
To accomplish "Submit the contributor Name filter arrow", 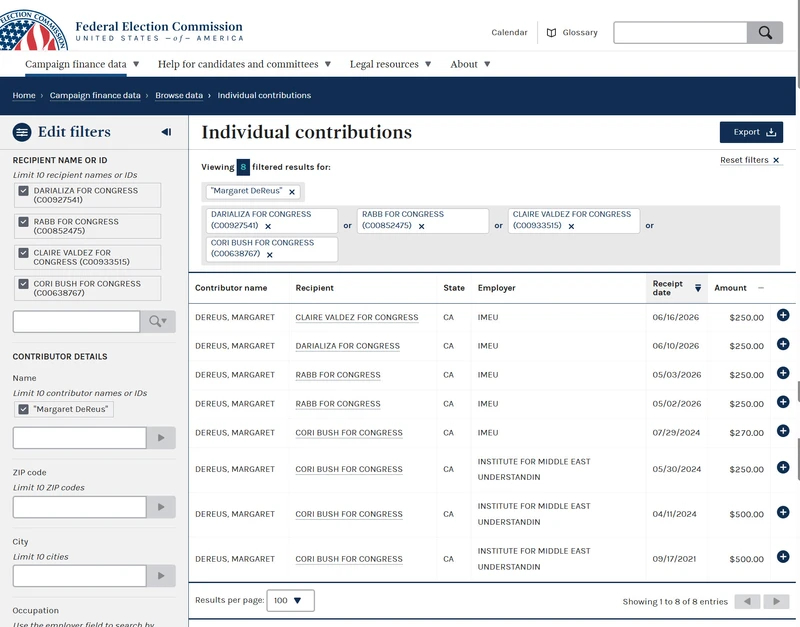I will click(x=161, y=438).
